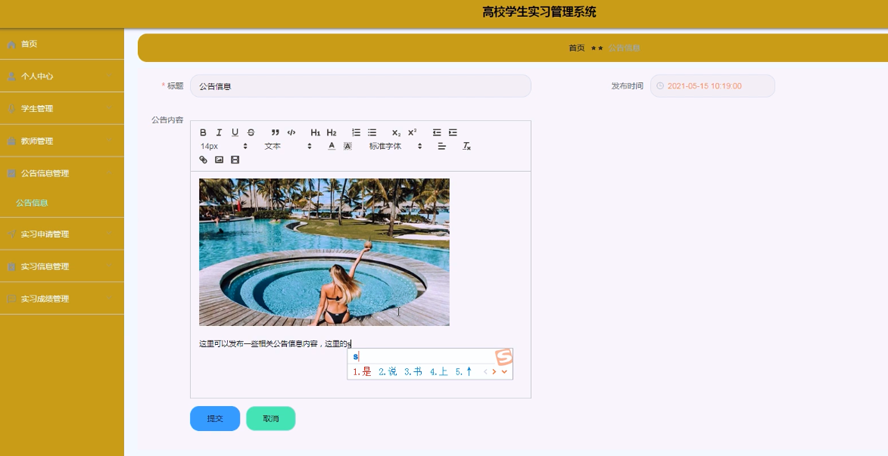The height and width of the screenshot is (456, 888).
Task: Open the text color picker
Action: (x=332, y=146)
